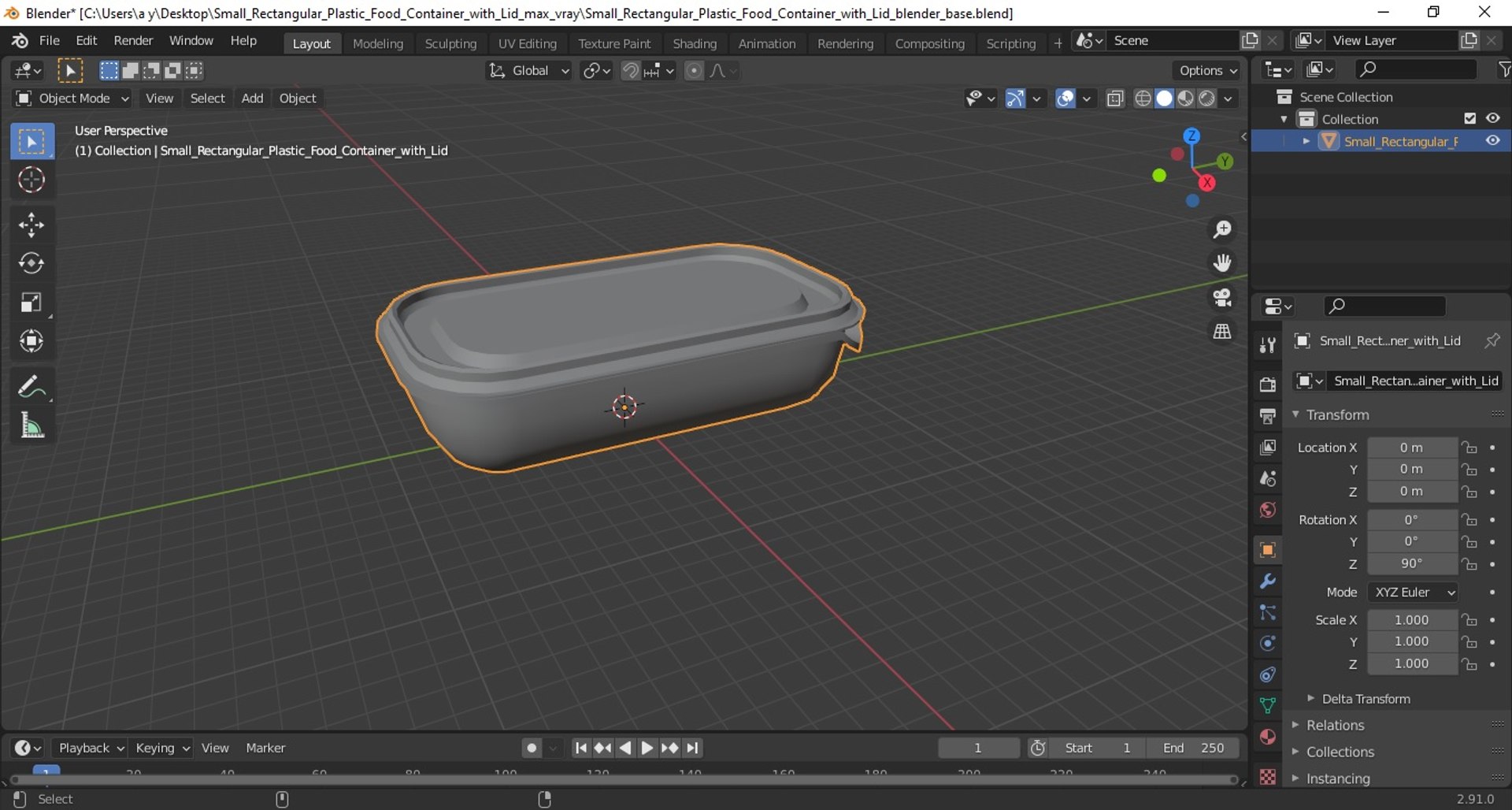Open the World properties tab
Viewport: 1512px width, 810px height.
click(1267, 510)
